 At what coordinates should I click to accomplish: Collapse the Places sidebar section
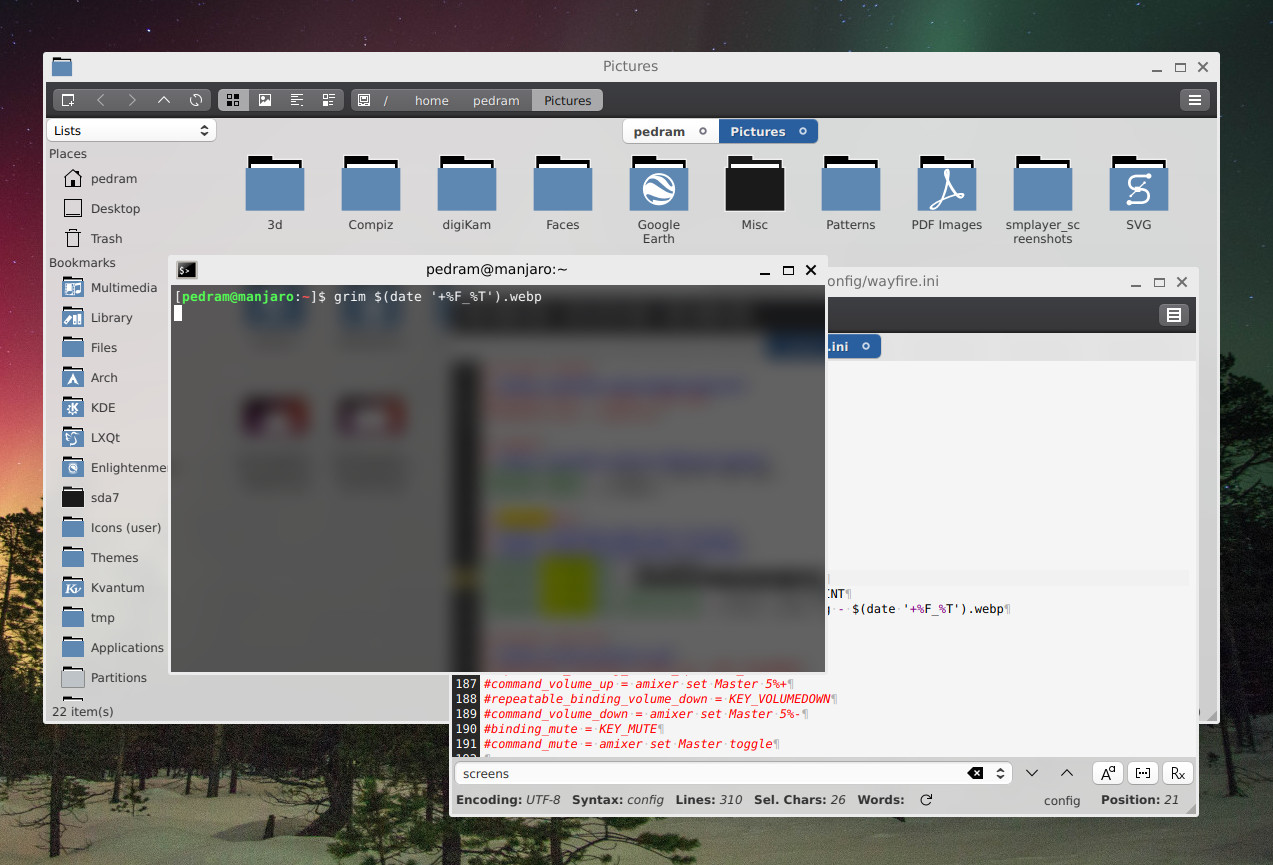click(67, 153)
